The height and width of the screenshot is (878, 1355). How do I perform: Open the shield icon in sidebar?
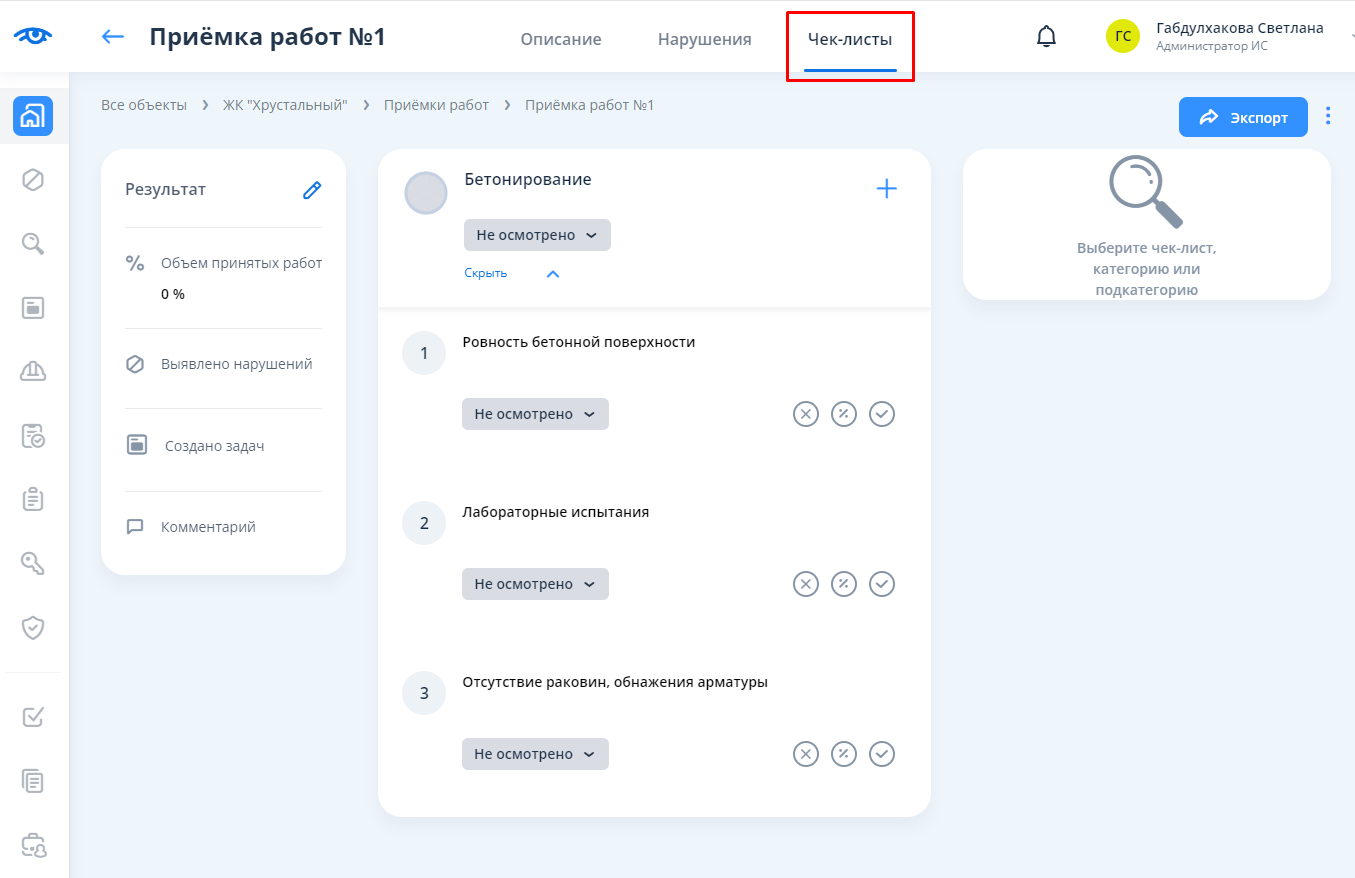[33, 627]
